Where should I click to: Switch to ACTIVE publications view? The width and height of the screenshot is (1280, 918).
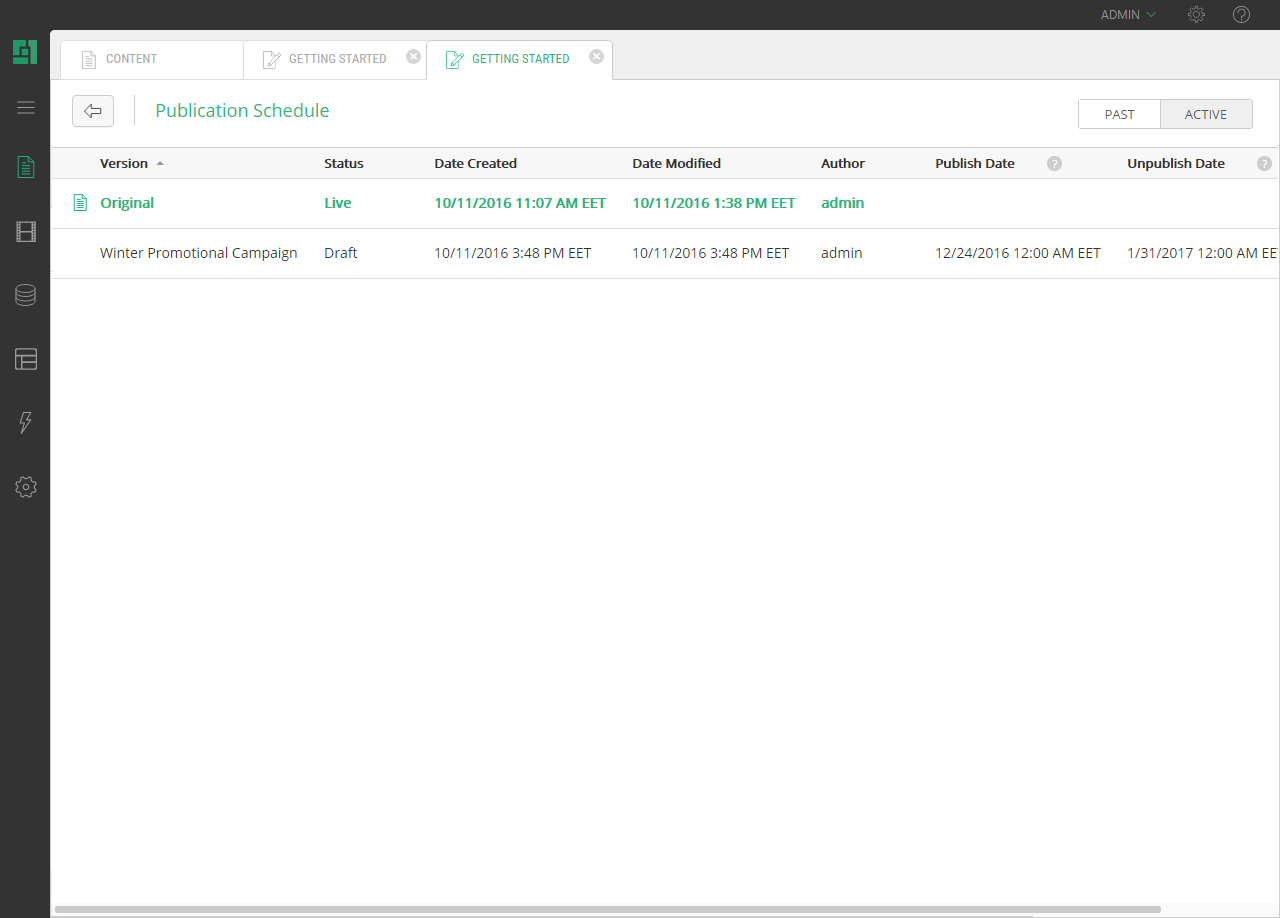[1206, 114]
